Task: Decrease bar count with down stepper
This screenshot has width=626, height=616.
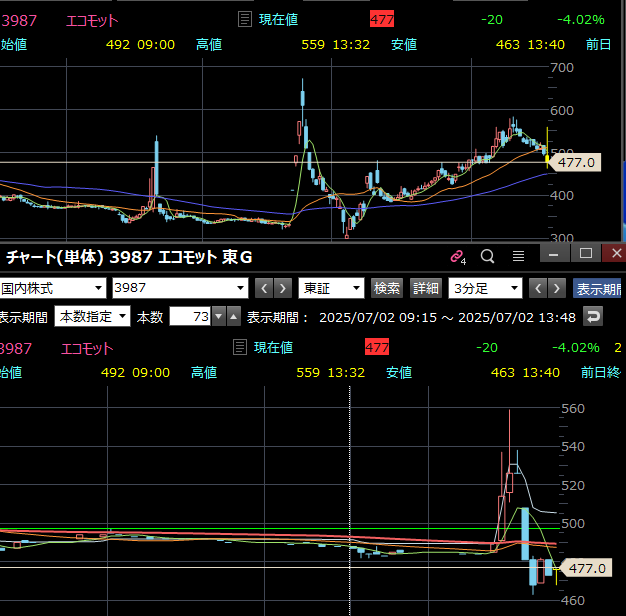Action: click(x=218, y=317)
